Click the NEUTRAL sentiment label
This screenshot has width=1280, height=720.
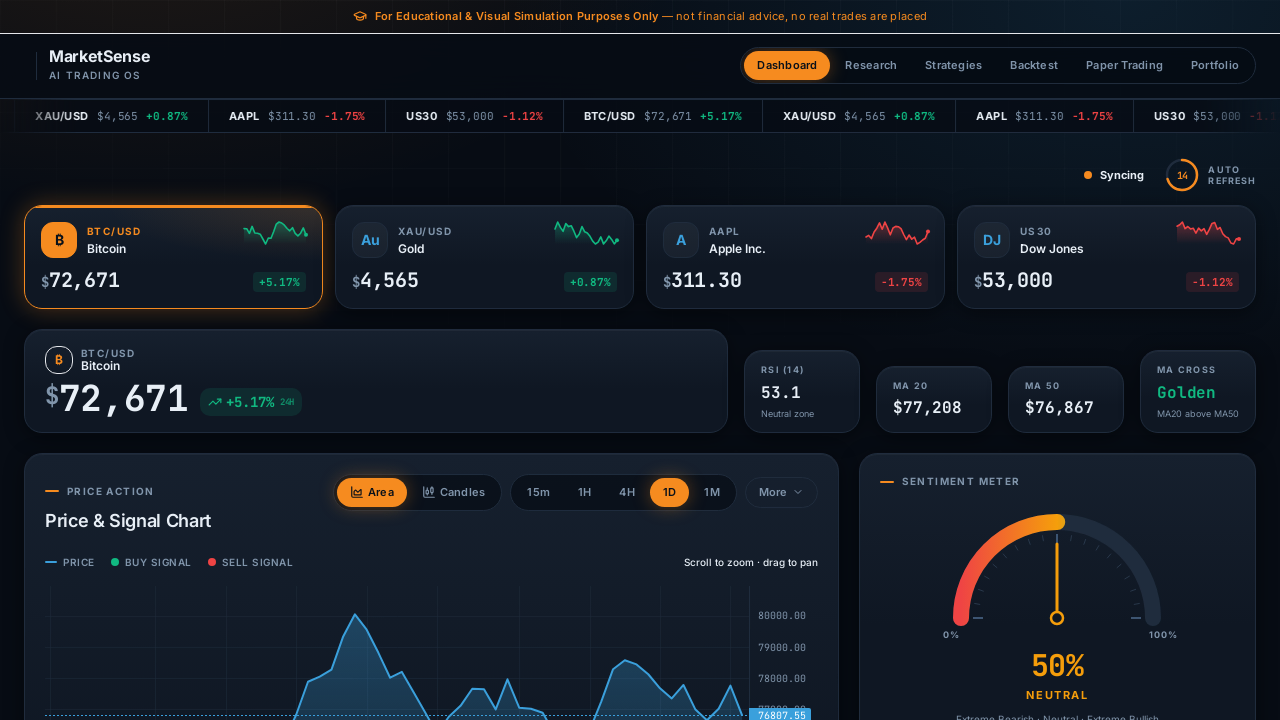pos(1057,695)
